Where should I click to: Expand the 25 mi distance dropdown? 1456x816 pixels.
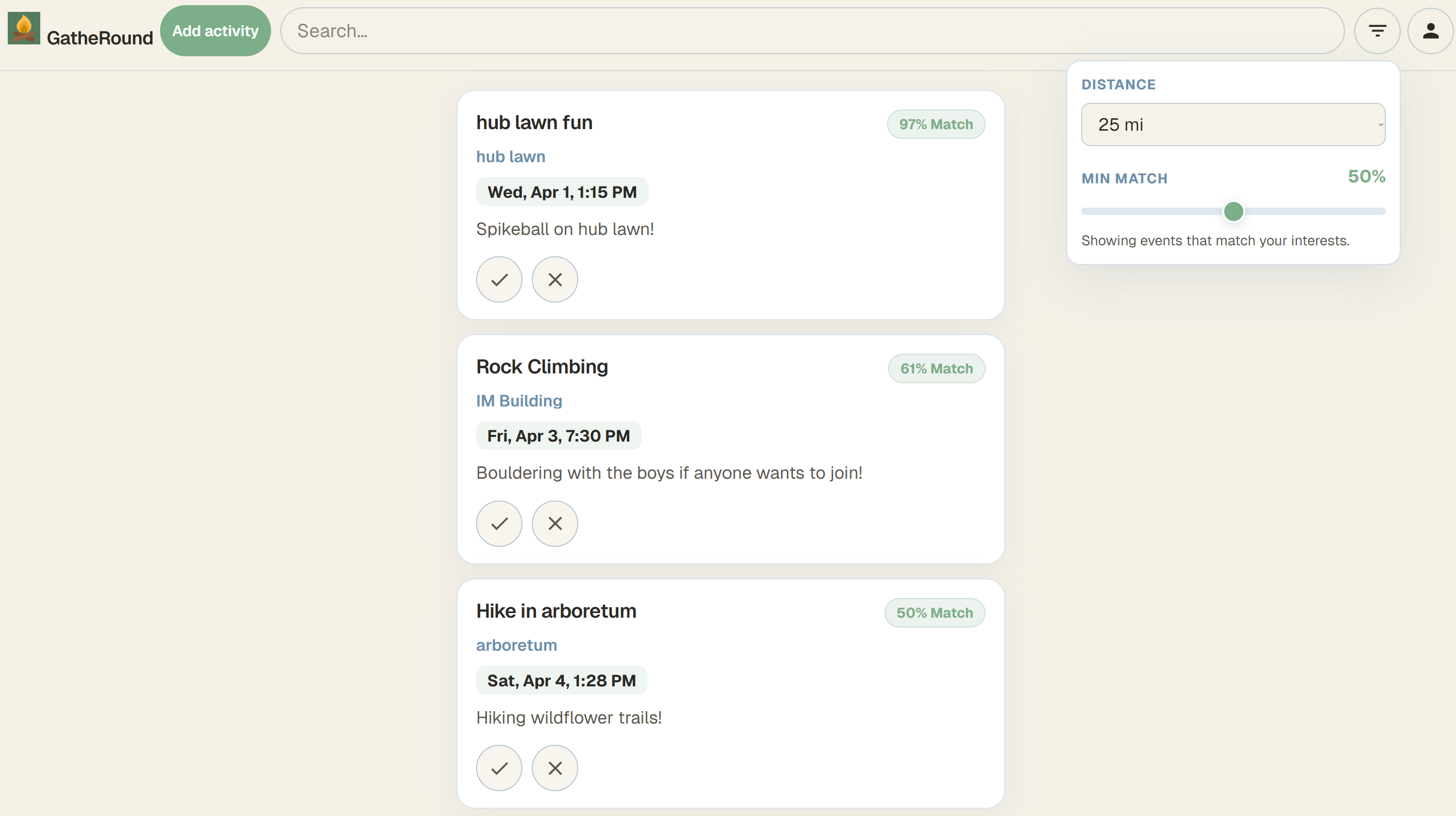1233,124
